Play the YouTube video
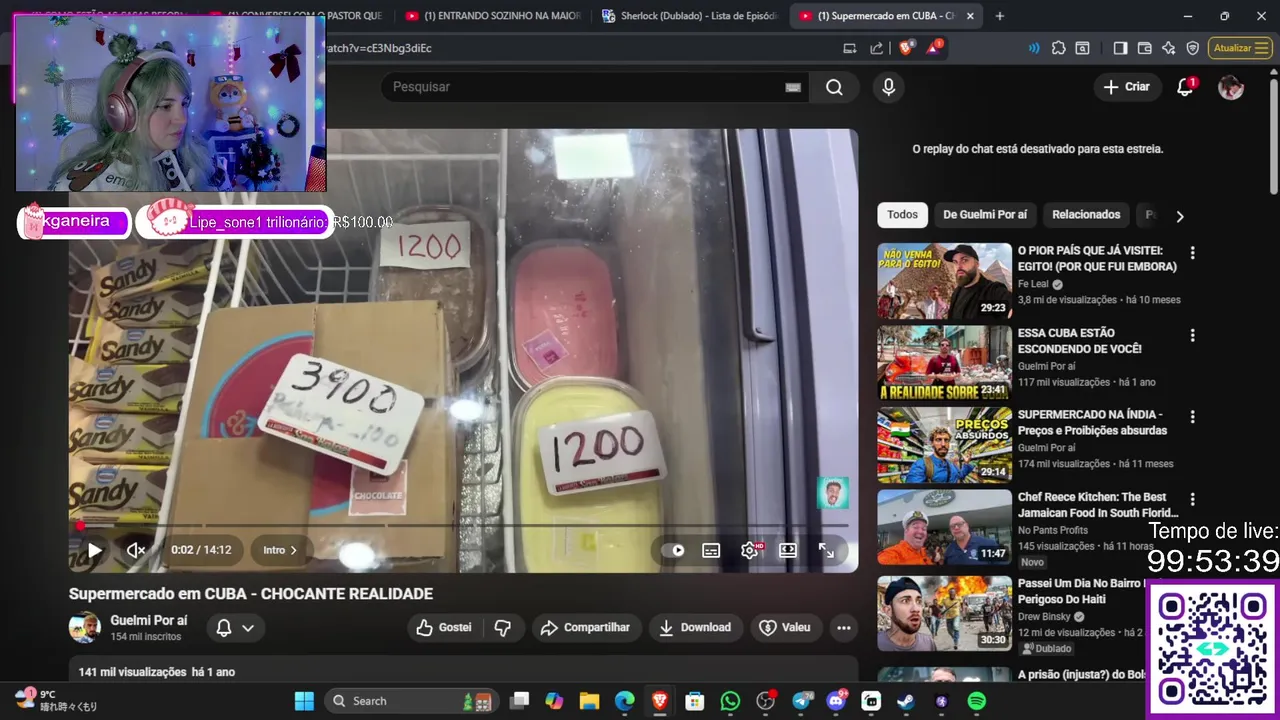This screenshot has height=720, width=1280. (x=95, y=550)
